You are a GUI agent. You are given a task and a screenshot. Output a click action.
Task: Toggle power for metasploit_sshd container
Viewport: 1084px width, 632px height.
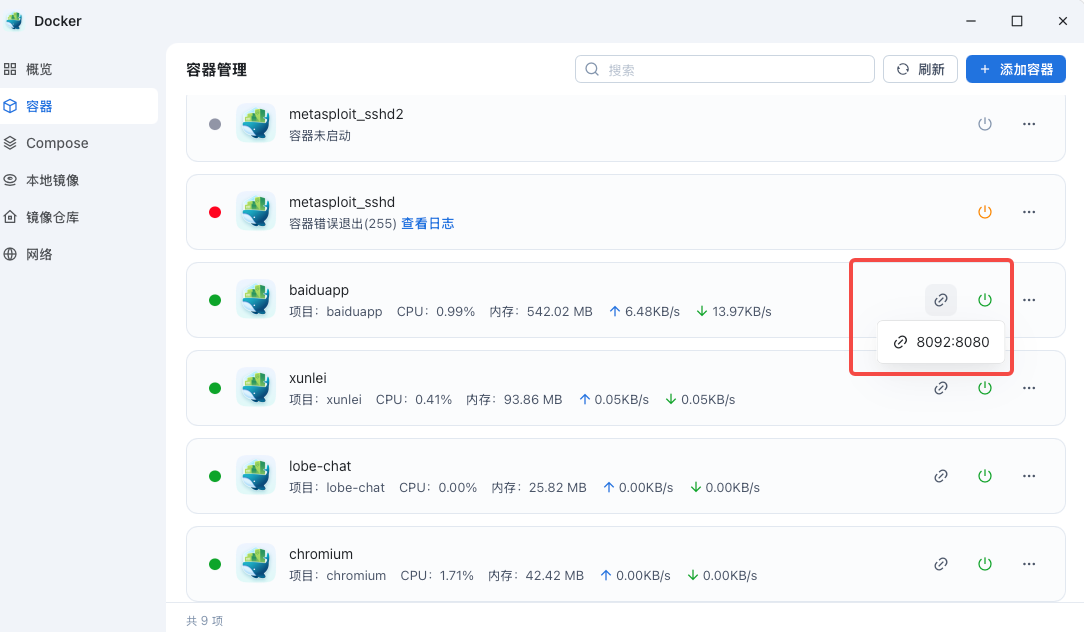(x=984, y=212)
